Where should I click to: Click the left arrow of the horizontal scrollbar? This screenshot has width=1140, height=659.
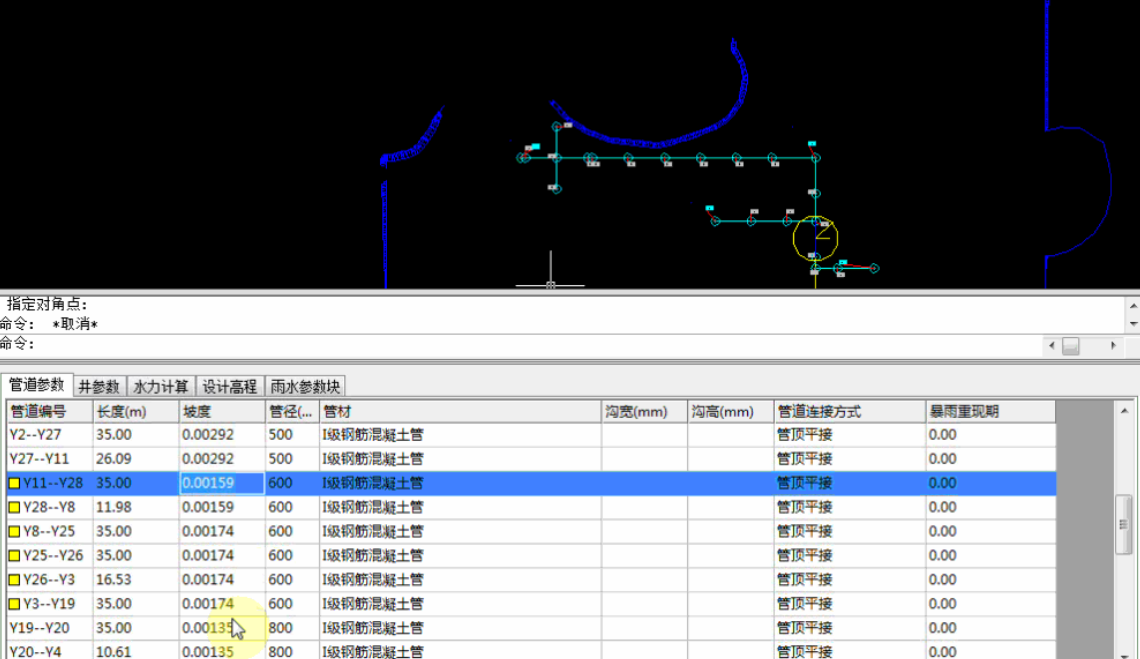pyautogui.click(x=1050, y=346)
